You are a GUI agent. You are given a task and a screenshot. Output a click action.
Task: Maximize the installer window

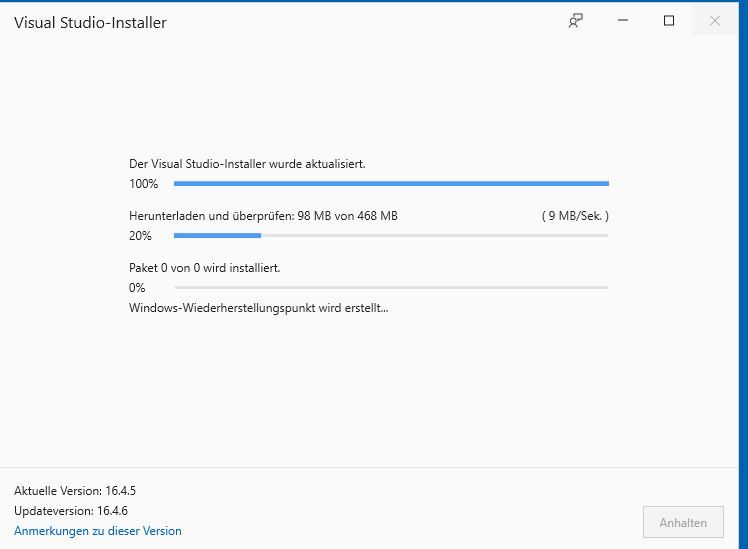pos(669,21)
